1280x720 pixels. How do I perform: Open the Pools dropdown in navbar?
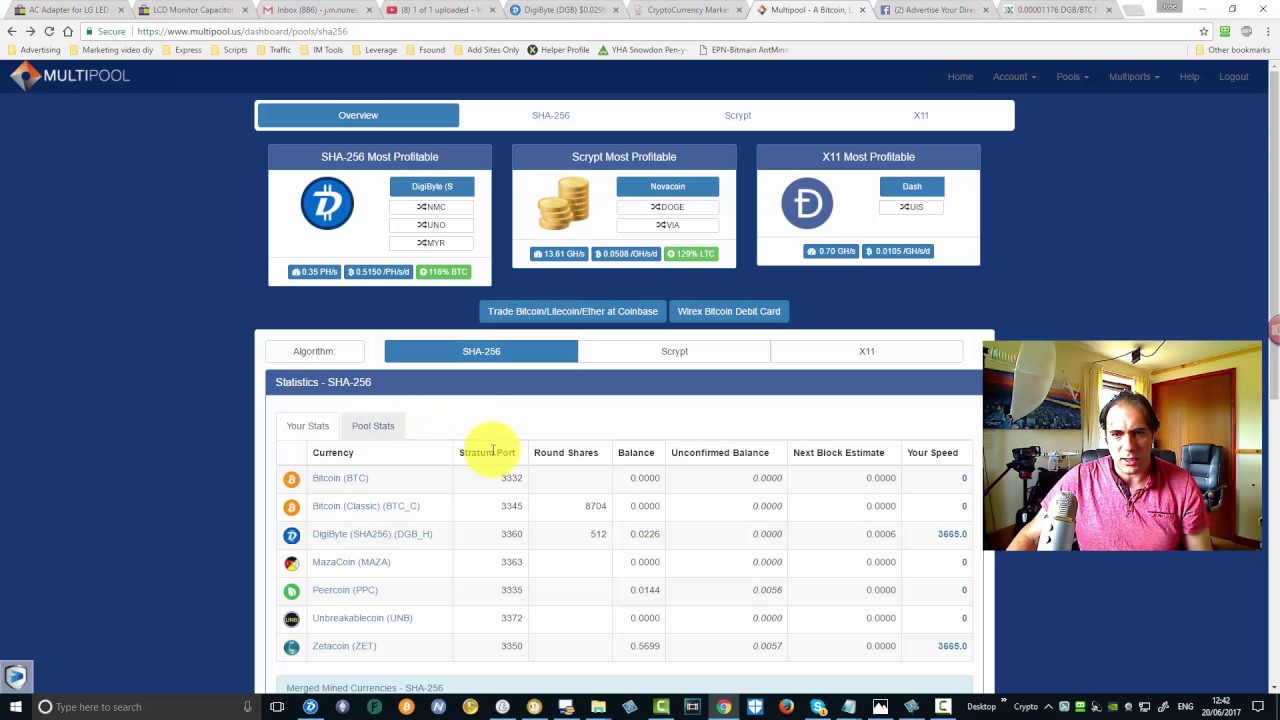tap(1072, 77)
